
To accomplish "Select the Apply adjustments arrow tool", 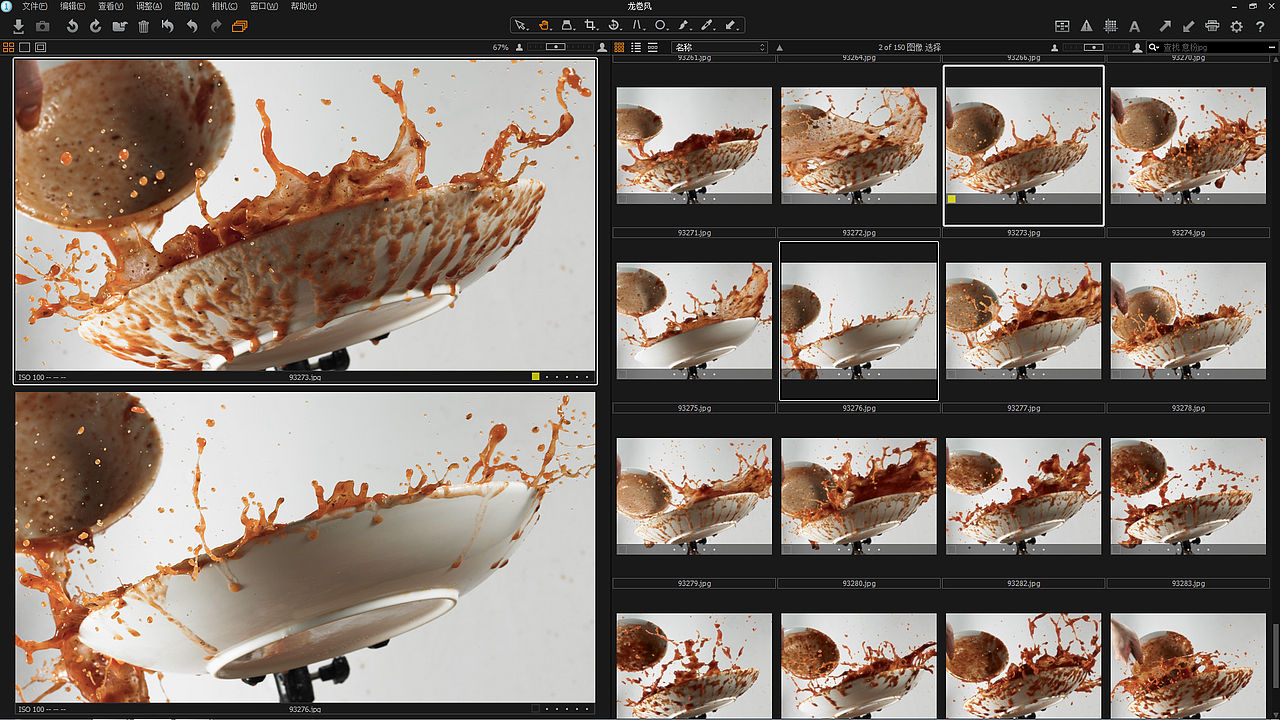I will (731, 25).
